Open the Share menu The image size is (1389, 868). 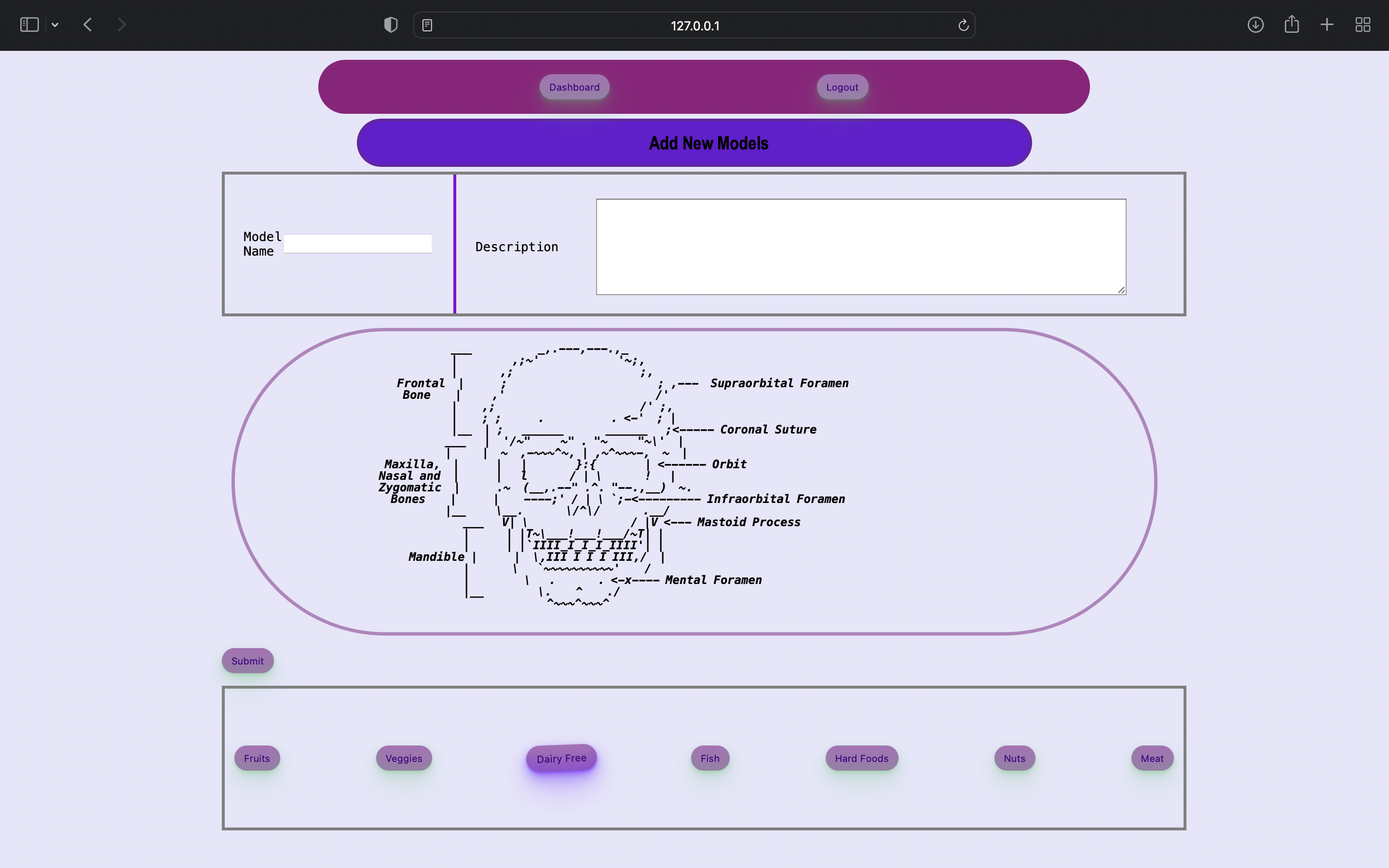point(1292,25)
